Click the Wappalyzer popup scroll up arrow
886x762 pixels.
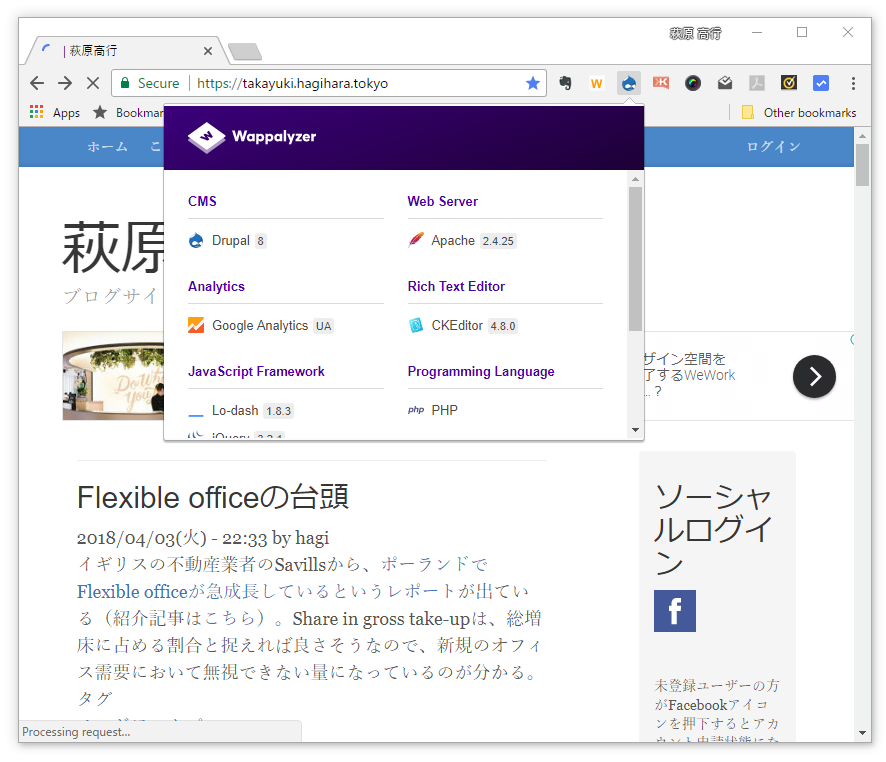635,179
